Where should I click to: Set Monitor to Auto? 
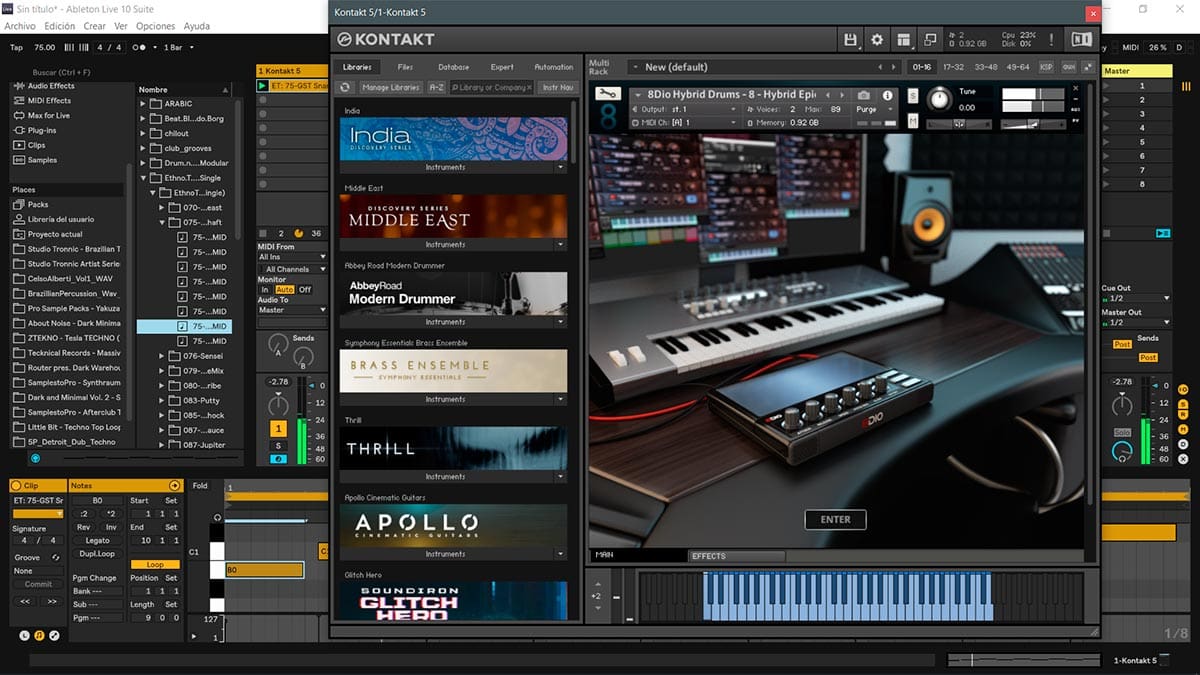284,290
